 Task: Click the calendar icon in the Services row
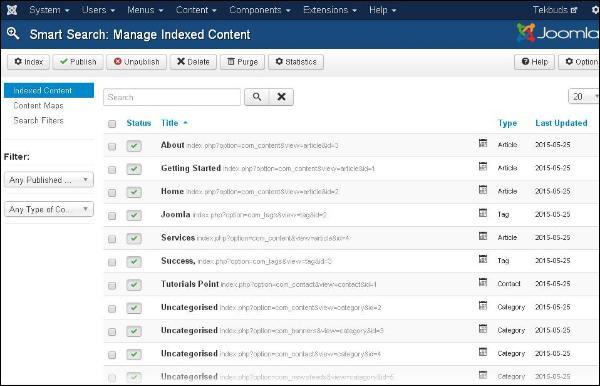point(483,236)
